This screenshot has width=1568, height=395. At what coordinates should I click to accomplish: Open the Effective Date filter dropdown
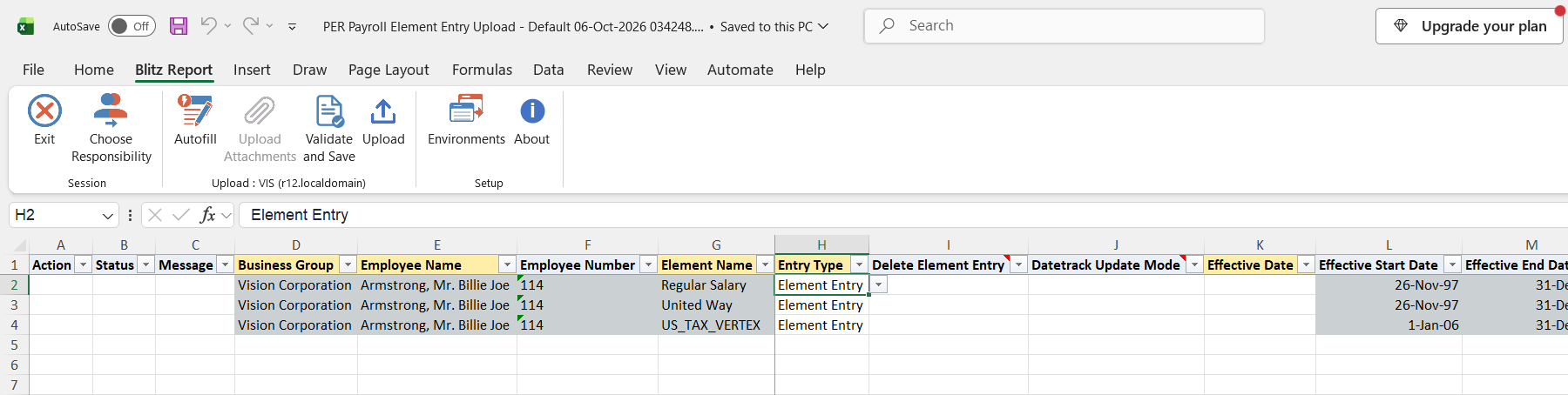(x=1306, y=264)
